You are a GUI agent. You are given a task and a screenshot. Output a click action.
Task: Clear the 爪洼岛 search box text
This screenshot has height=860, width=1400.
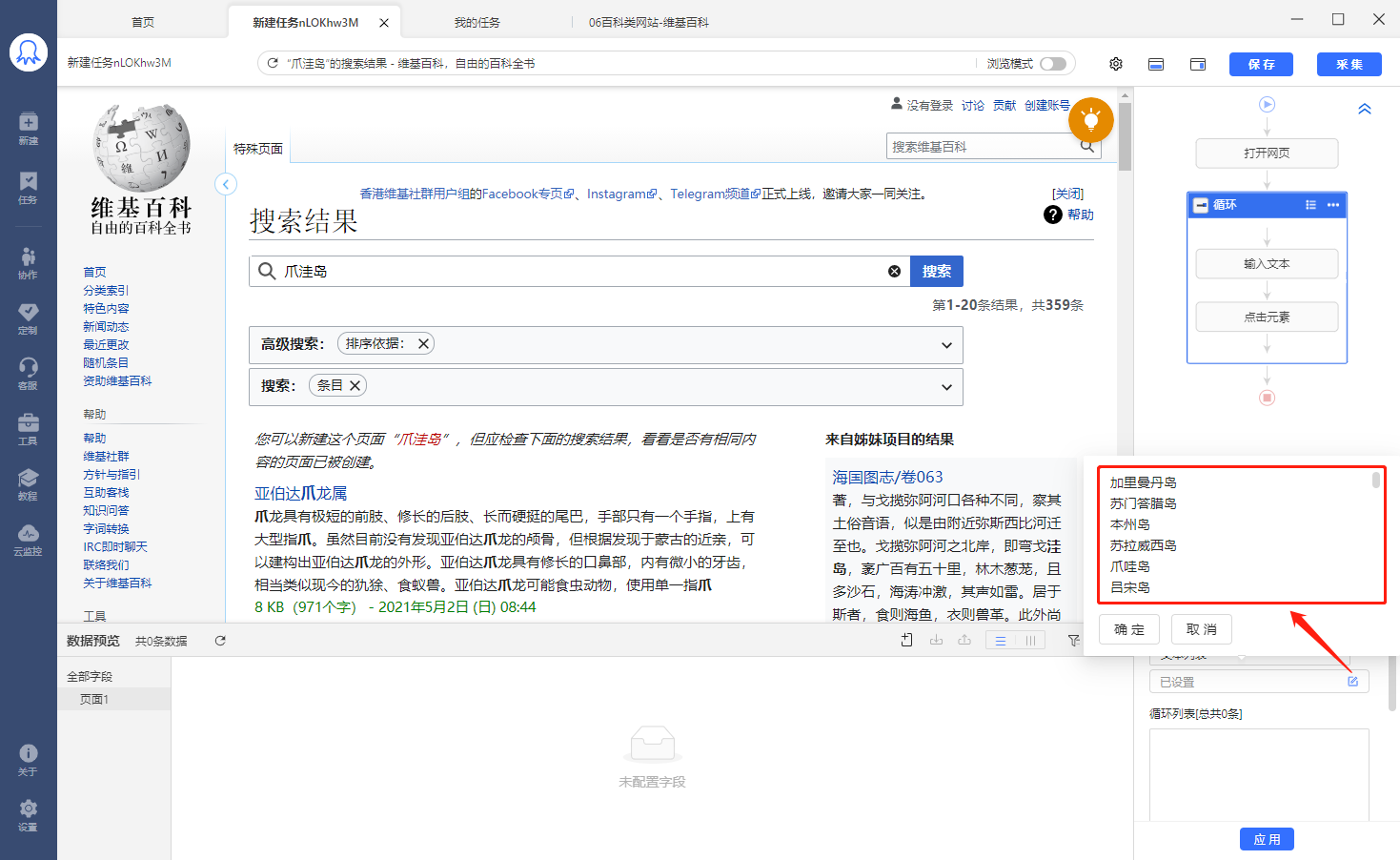click(894, 271)
